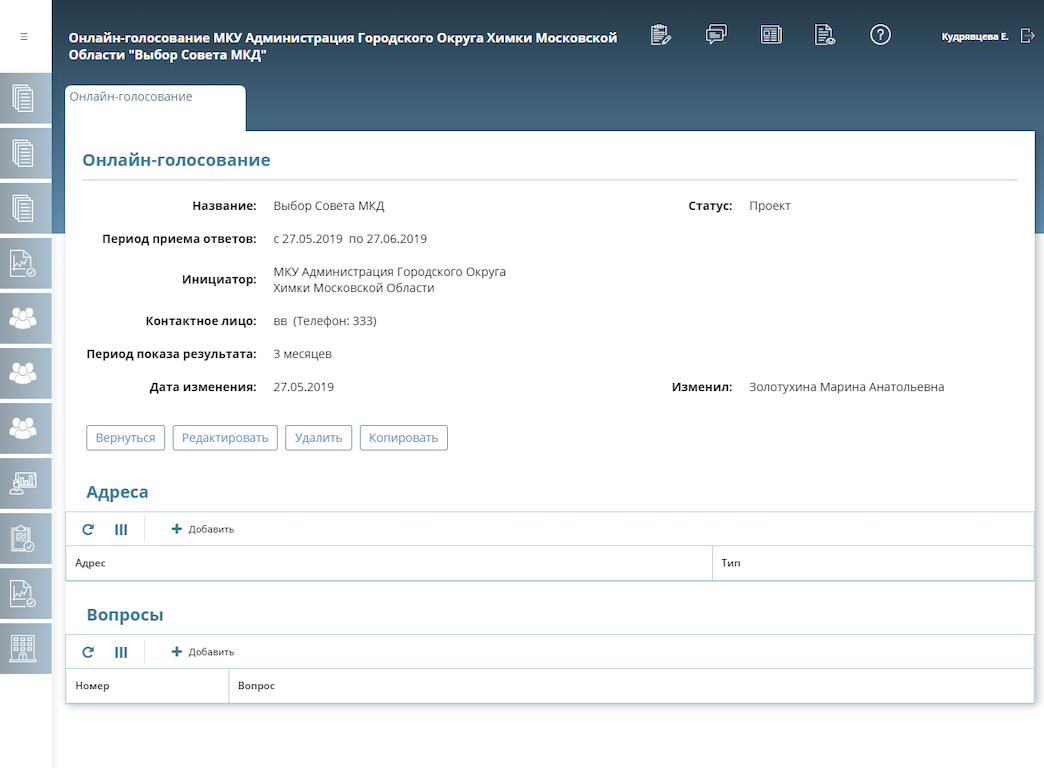Viewport: 1044px width, 768px height.
Task: Click the clipboard with pencil icon in header
Action: tap(660, 35)
